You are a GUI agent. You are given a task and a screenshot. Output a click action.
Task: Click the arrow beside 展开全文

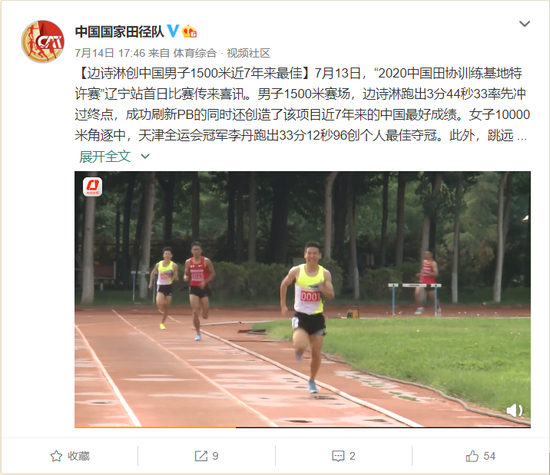point(145,156)
